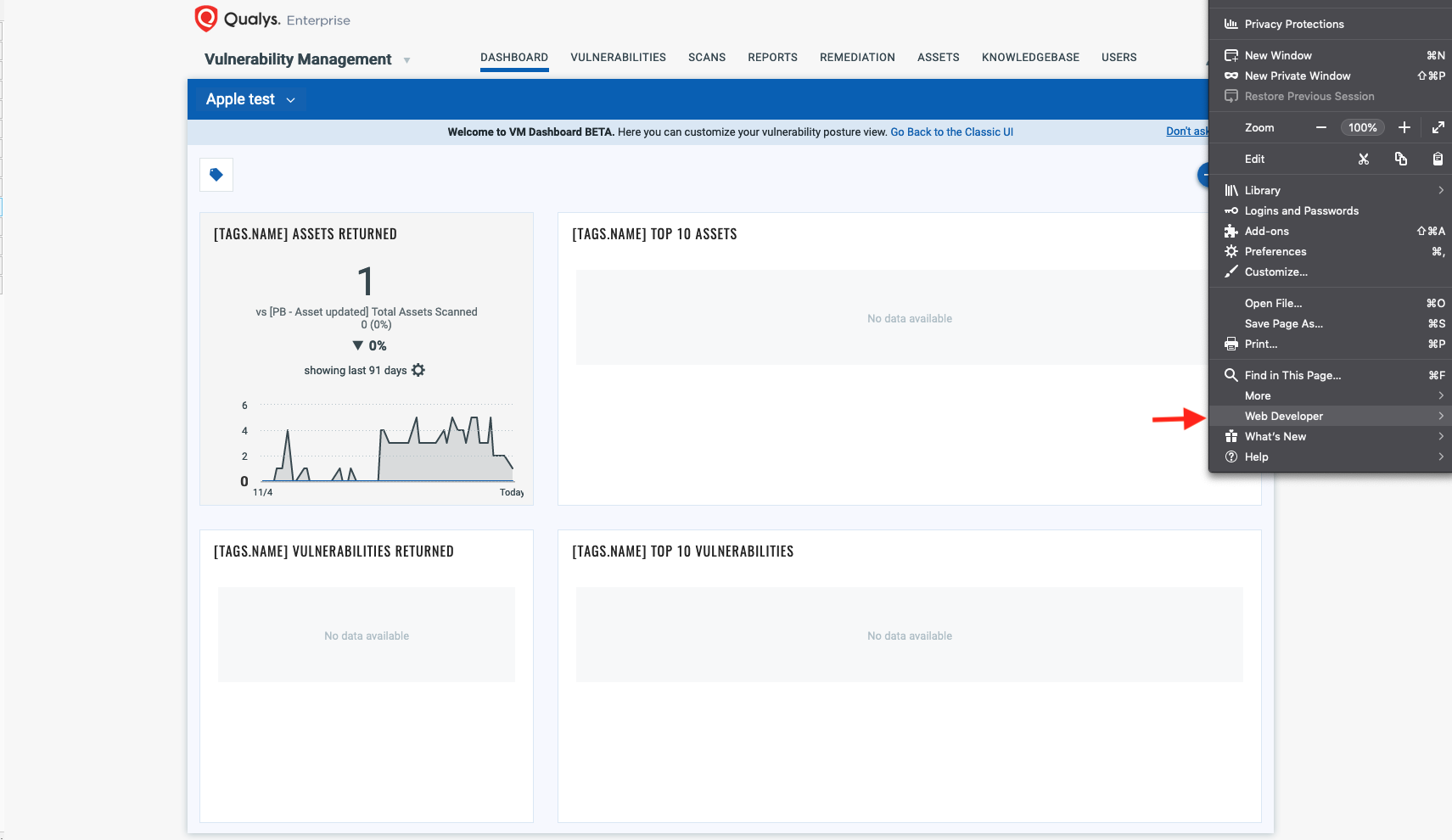Click the paste clipboard icon in Edit row

tap(1438, 159)
